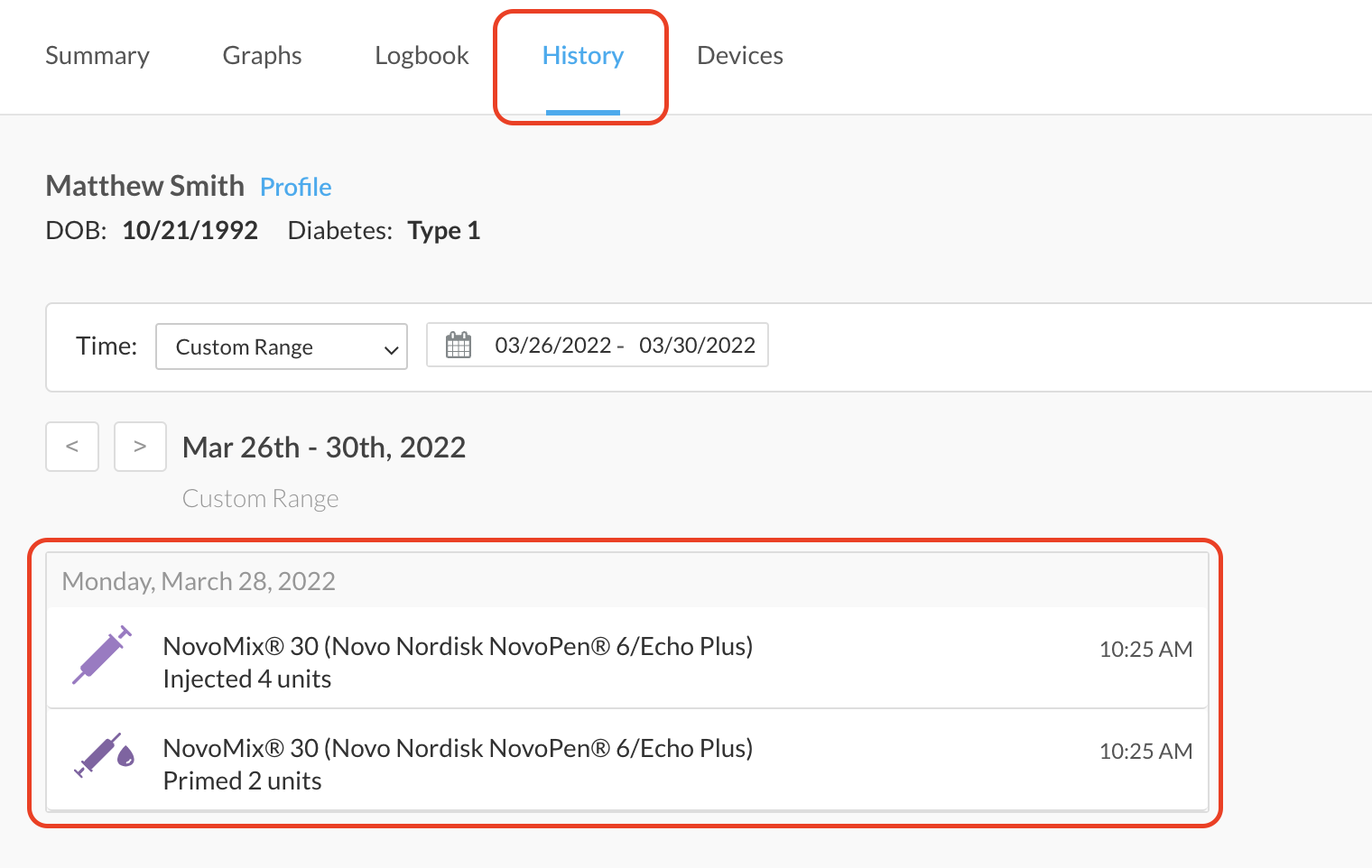1372x868 pixels.
Task: Open the Logbook tab
Action: (x=422, y=56)
